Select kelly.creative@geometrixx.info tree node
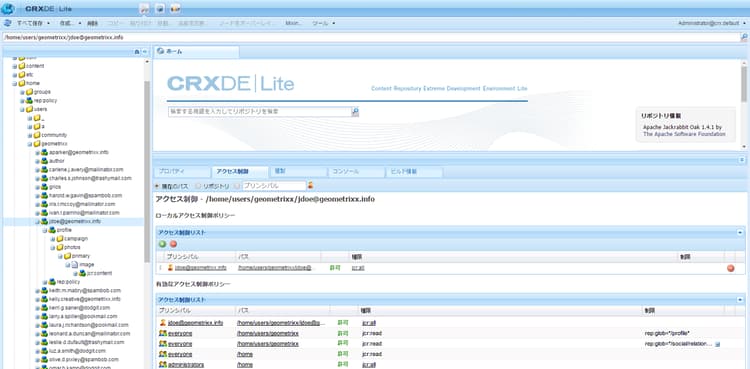Image resolution: width=750 pixels, height=369 pixels. coord(84,299)
